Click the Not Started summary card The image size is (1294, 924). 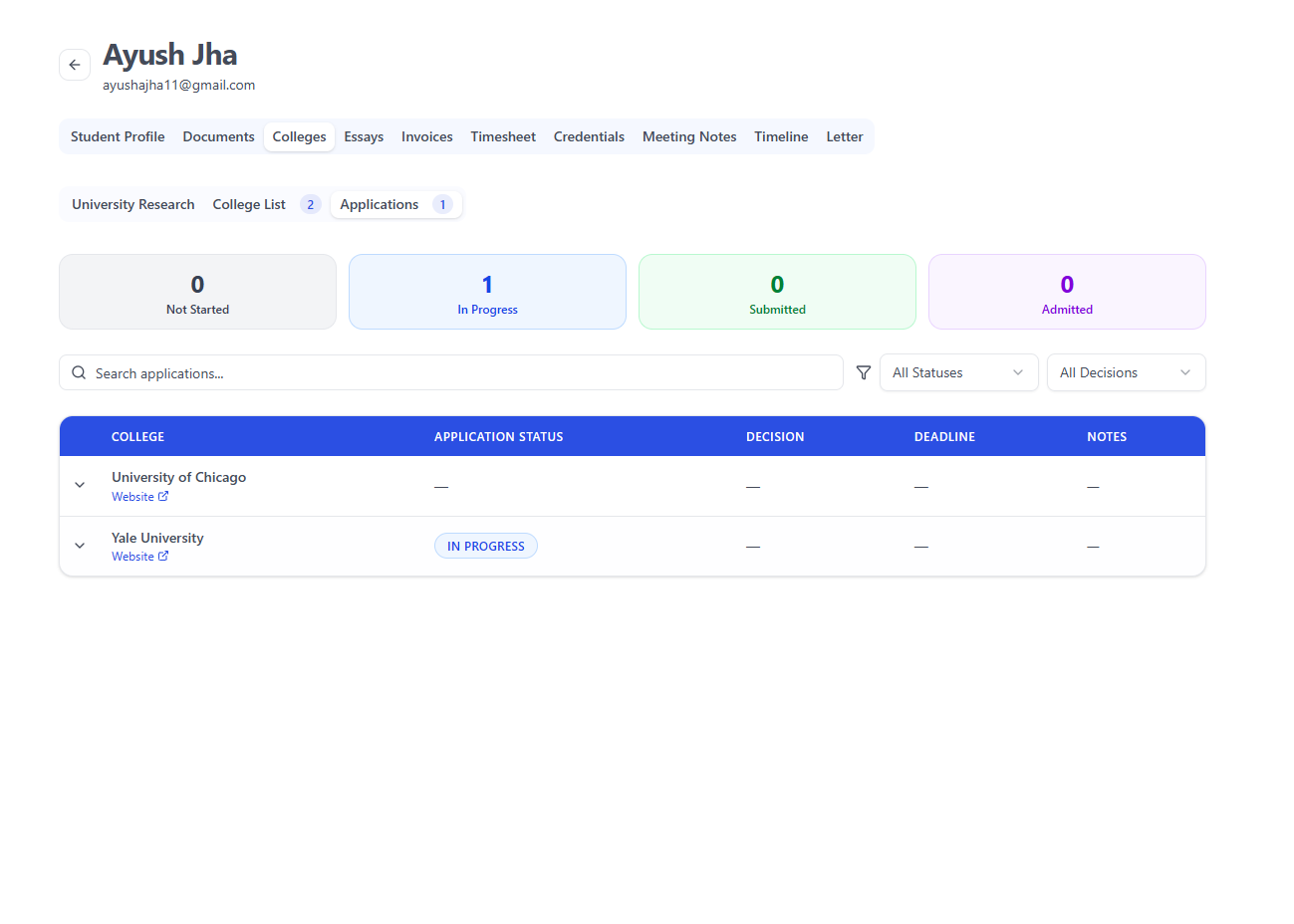point(197,292)
